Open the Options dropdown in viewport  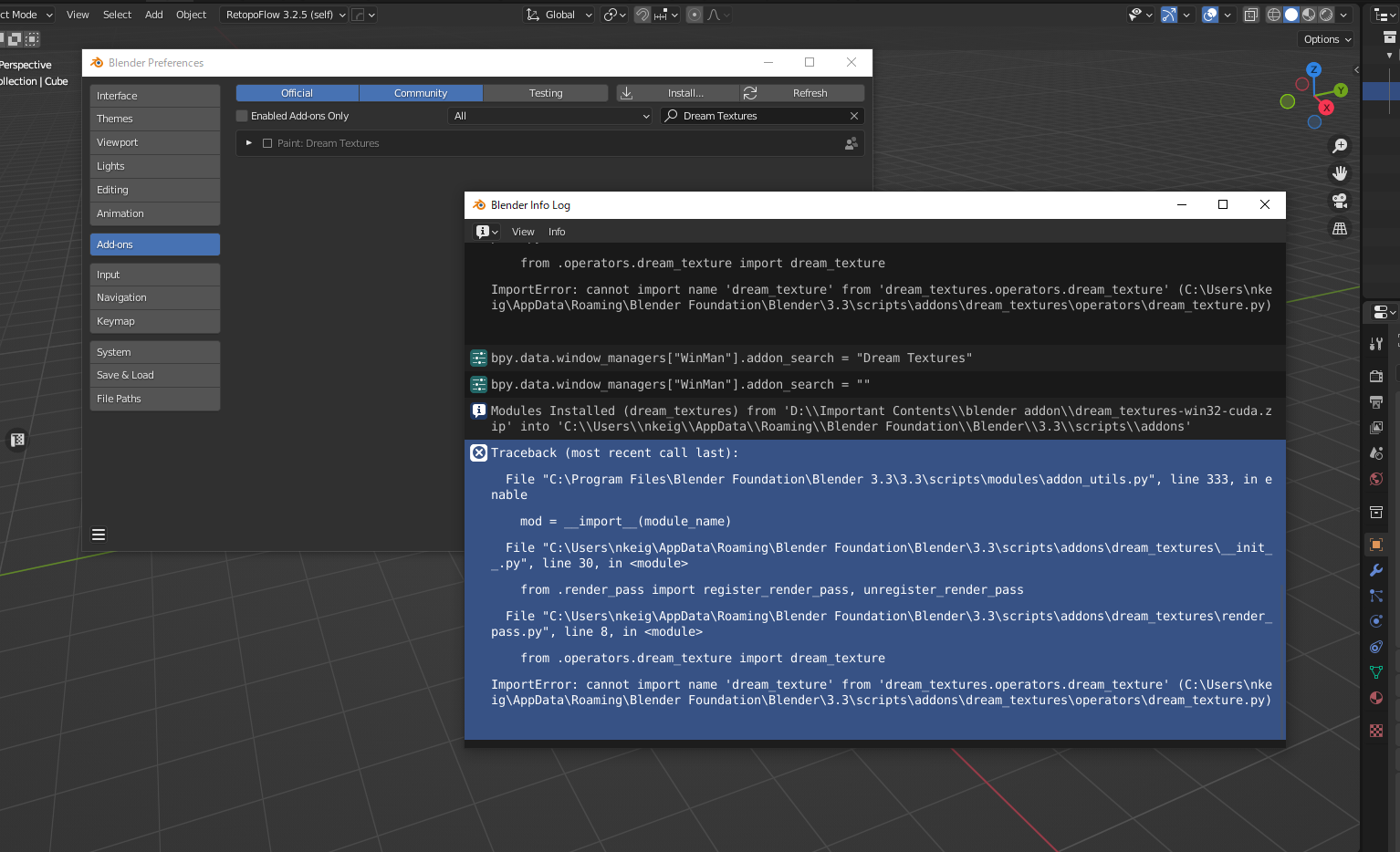1327,39
